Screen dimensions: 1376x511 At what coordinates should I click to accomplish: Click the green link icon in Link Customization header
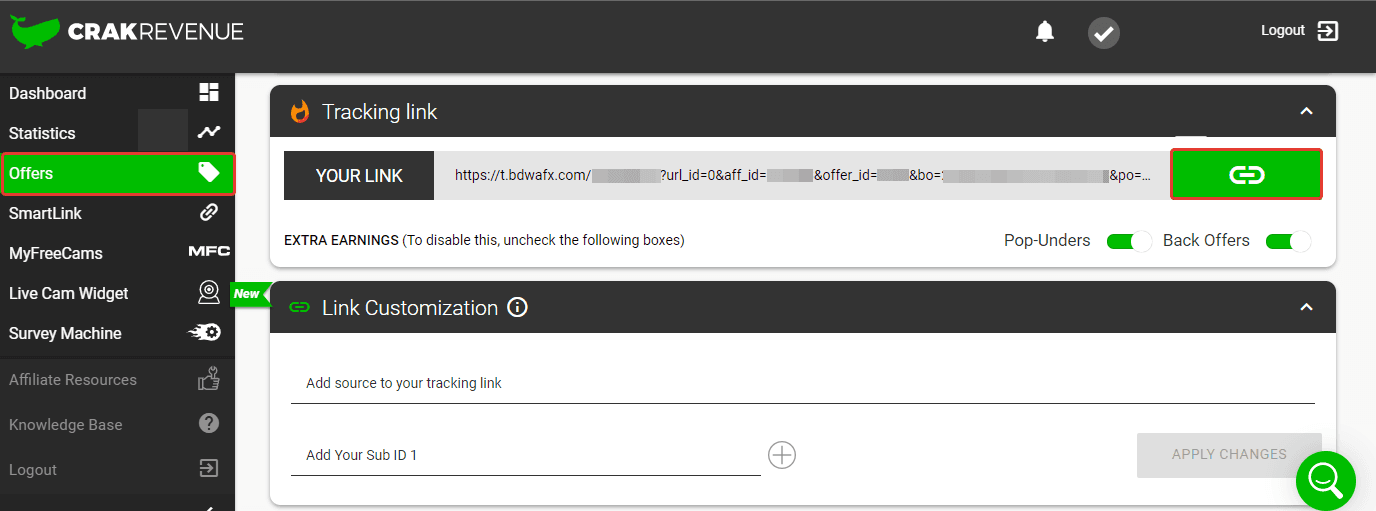click(299, 307)
